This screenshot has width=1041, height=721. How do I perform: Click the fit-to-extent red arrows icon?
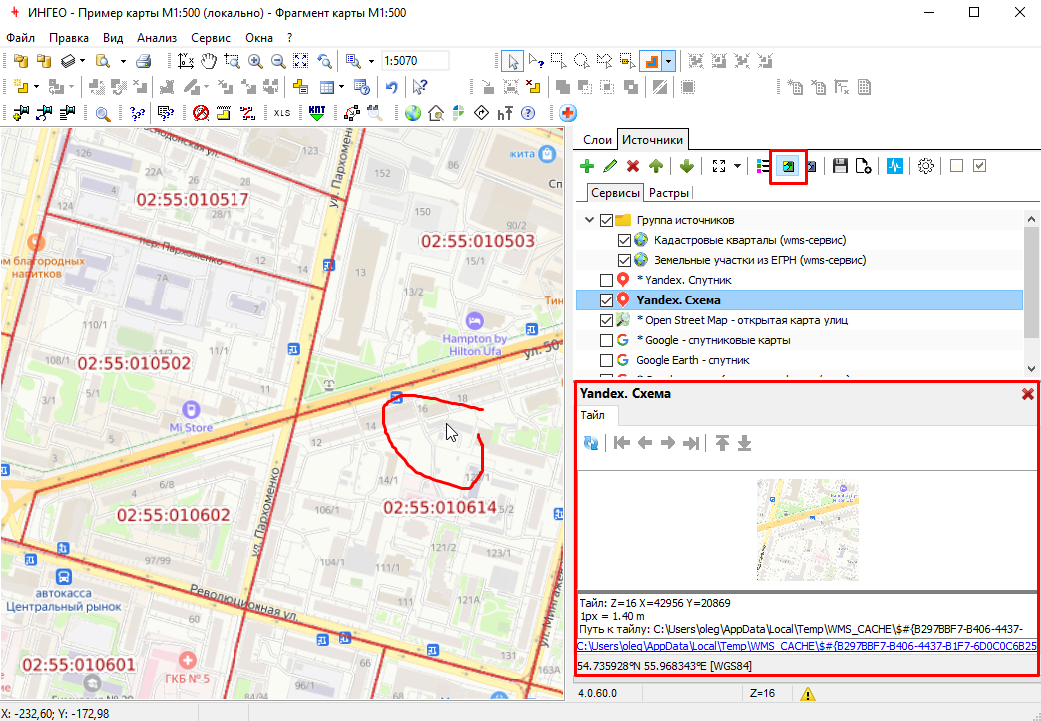301,61
